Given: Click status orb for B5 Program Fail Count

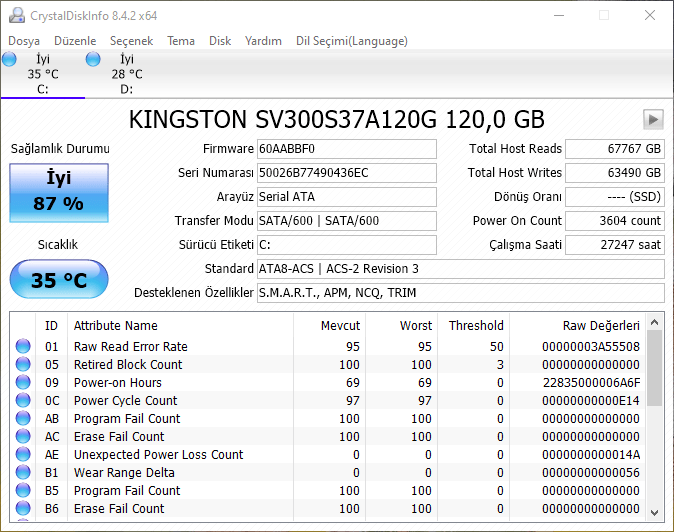Looking at the screenshot, I should click(x=23, y=490).
